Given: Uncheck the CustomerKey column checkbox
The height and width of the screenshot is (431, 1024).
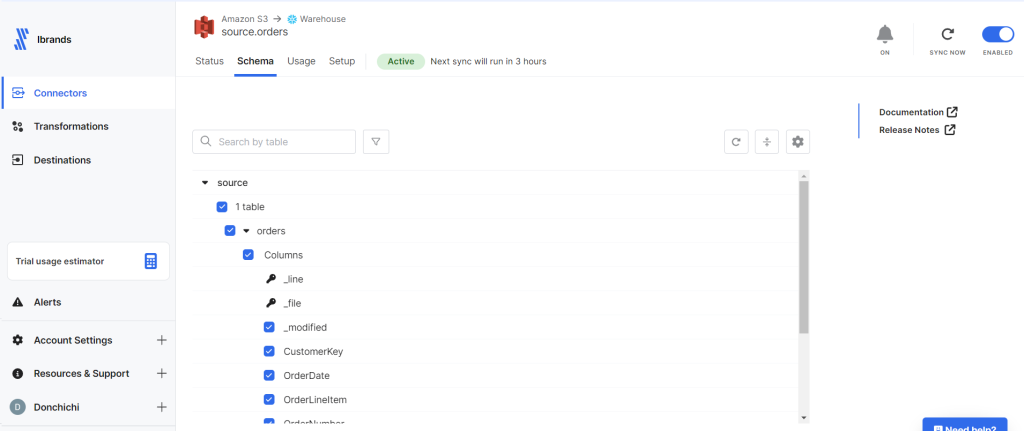Looking at the screenshot, I should [x=269, y=351].
